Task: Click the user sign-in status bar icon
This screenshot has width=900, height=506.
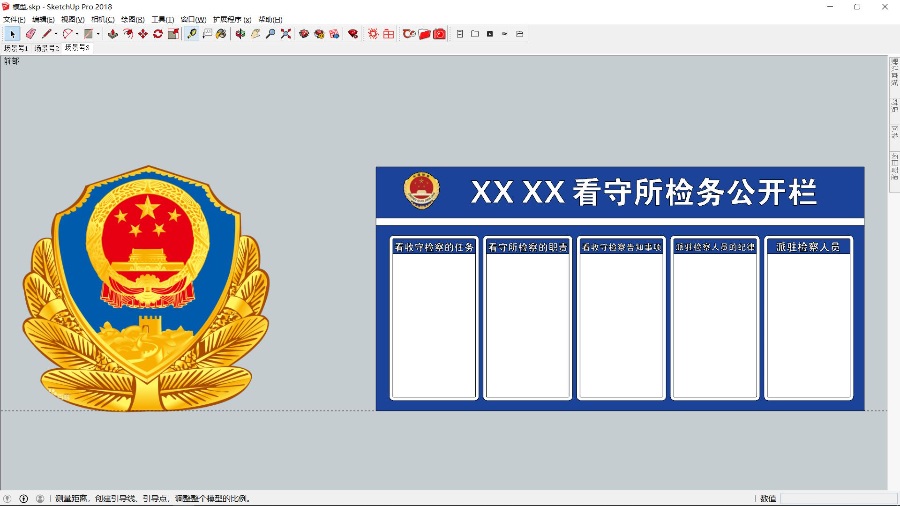Action: point(40,499)
